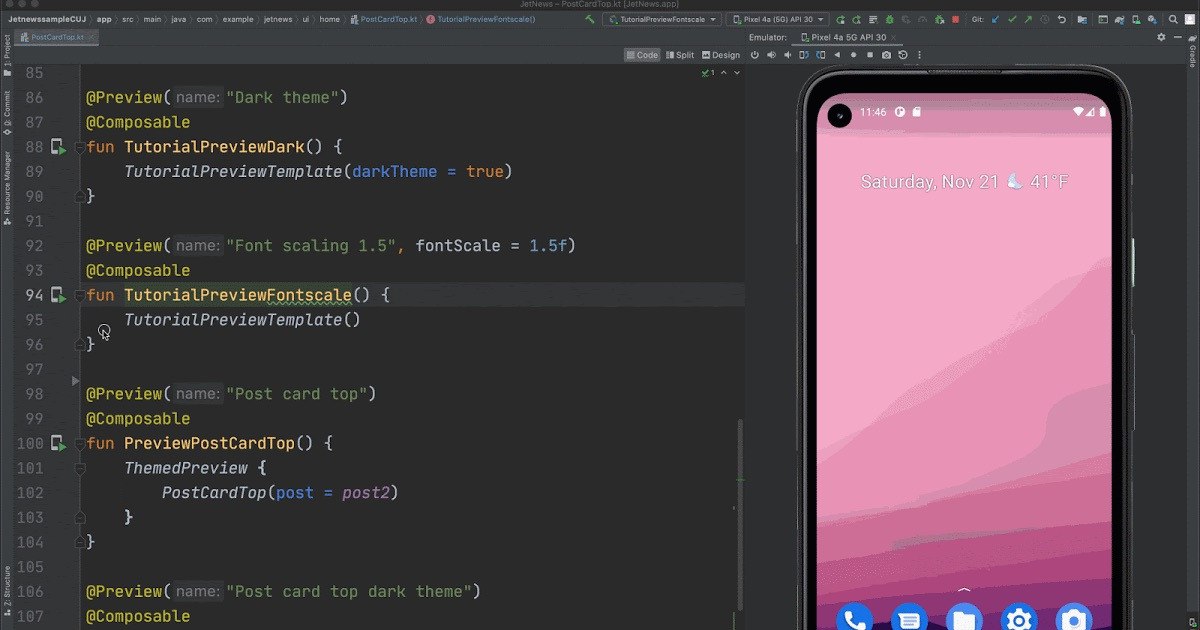
Task: Switch editor to Design view
Action: (721, 55)
